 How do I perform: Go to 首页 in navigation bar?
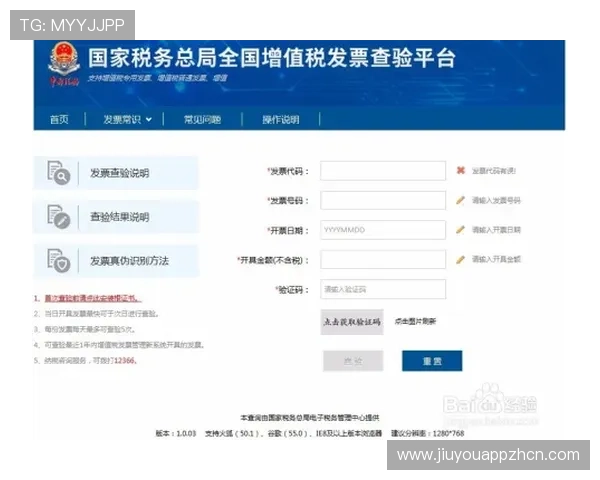(x=59, y=119)
